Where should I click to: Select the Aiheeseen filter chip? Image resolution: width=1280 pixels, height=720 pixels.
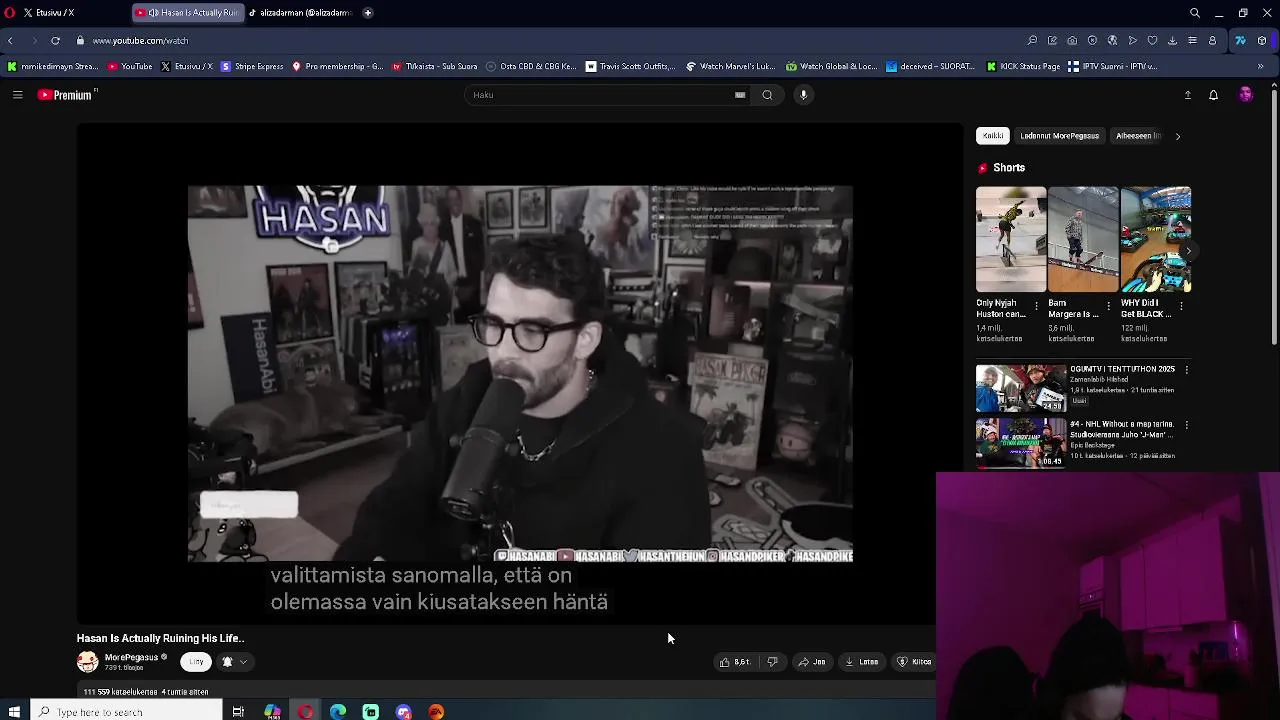point(1138,136)
